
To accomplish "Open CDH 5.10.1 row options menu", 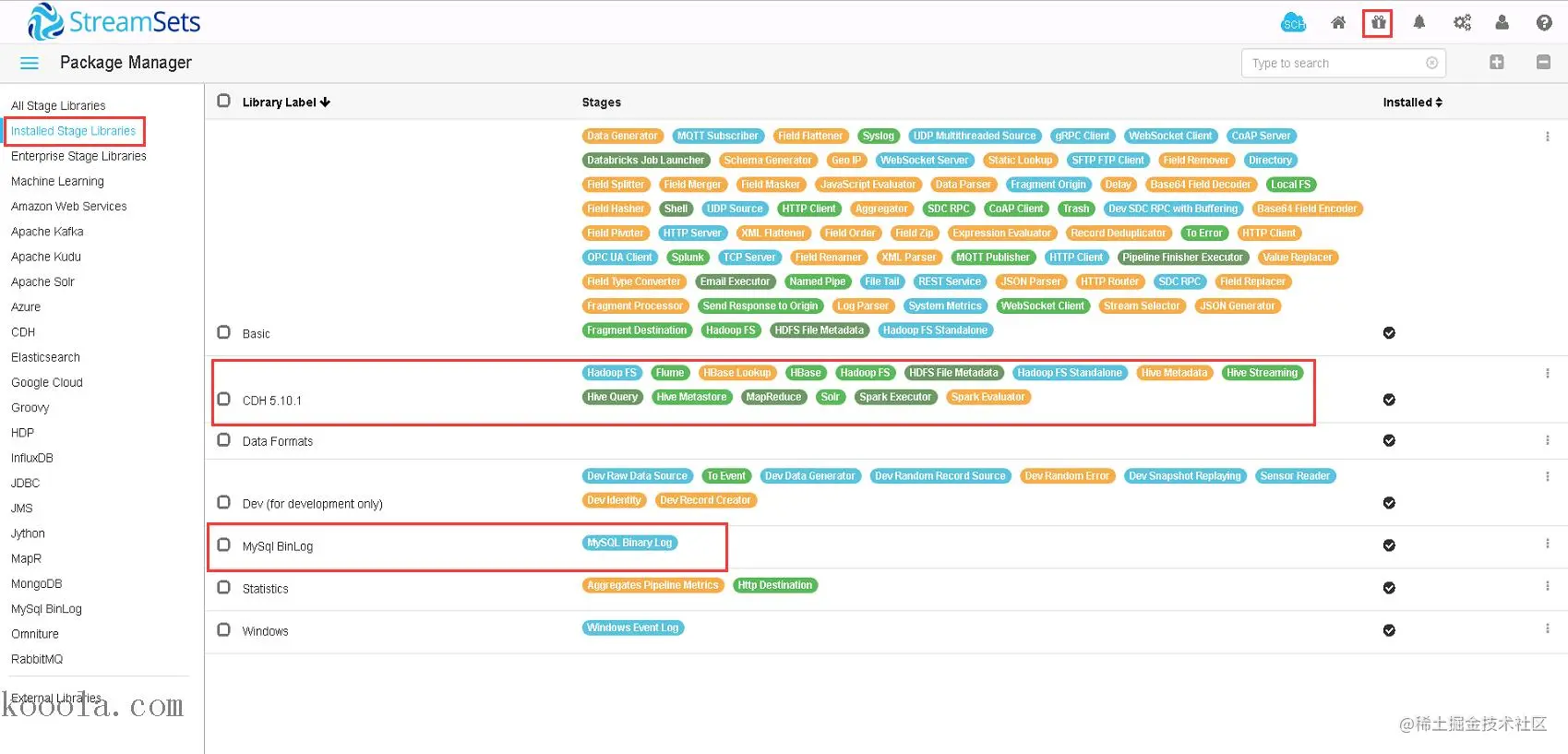I will (x=1547, y=374).
